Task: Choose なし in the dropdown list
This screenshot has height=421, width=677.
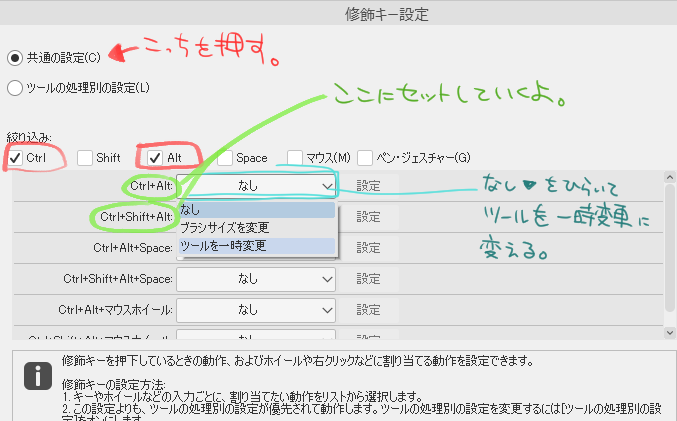Action: (257, 210)
